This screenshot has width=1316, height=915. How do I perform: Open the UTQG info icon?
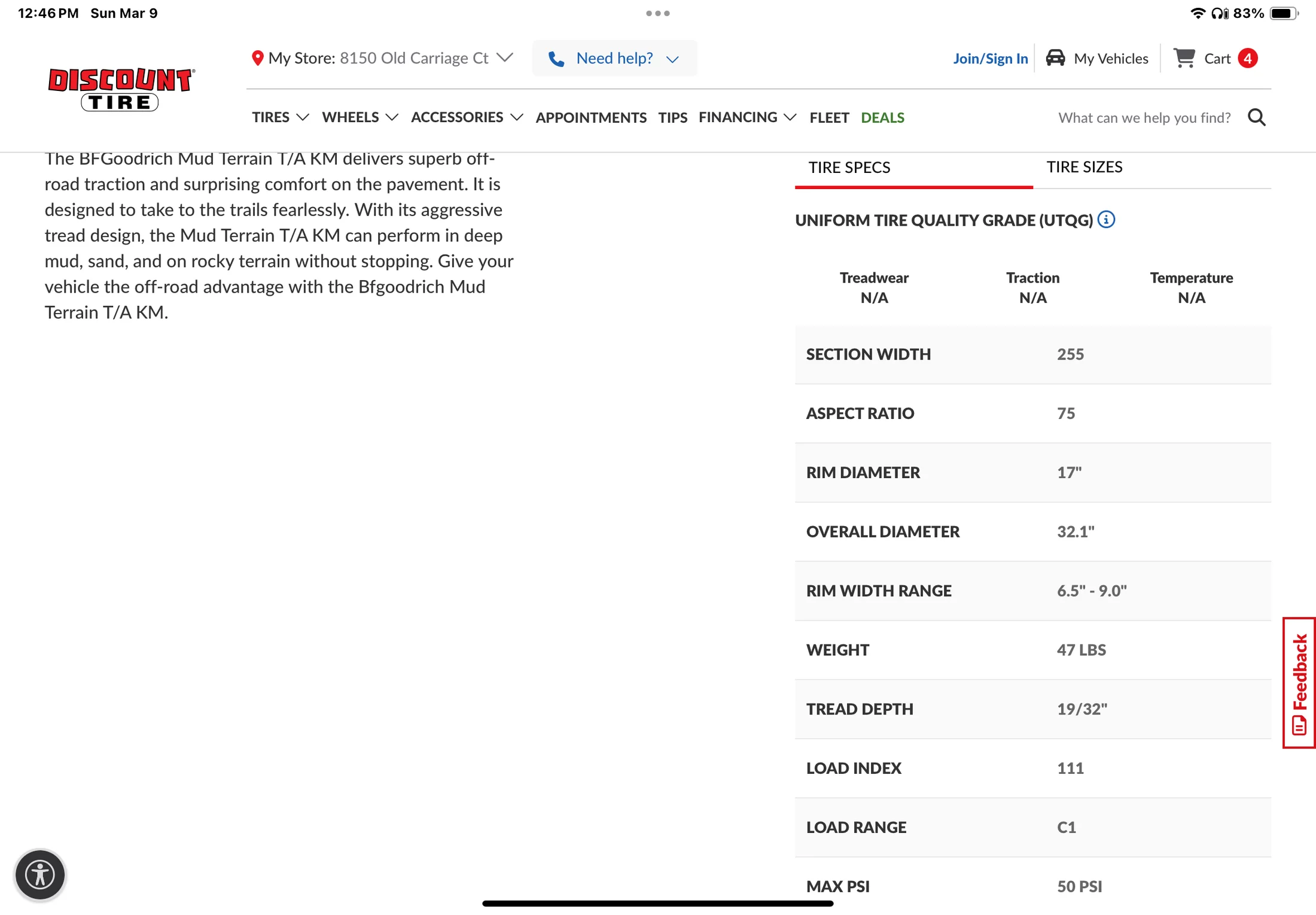pos(1107,220)
